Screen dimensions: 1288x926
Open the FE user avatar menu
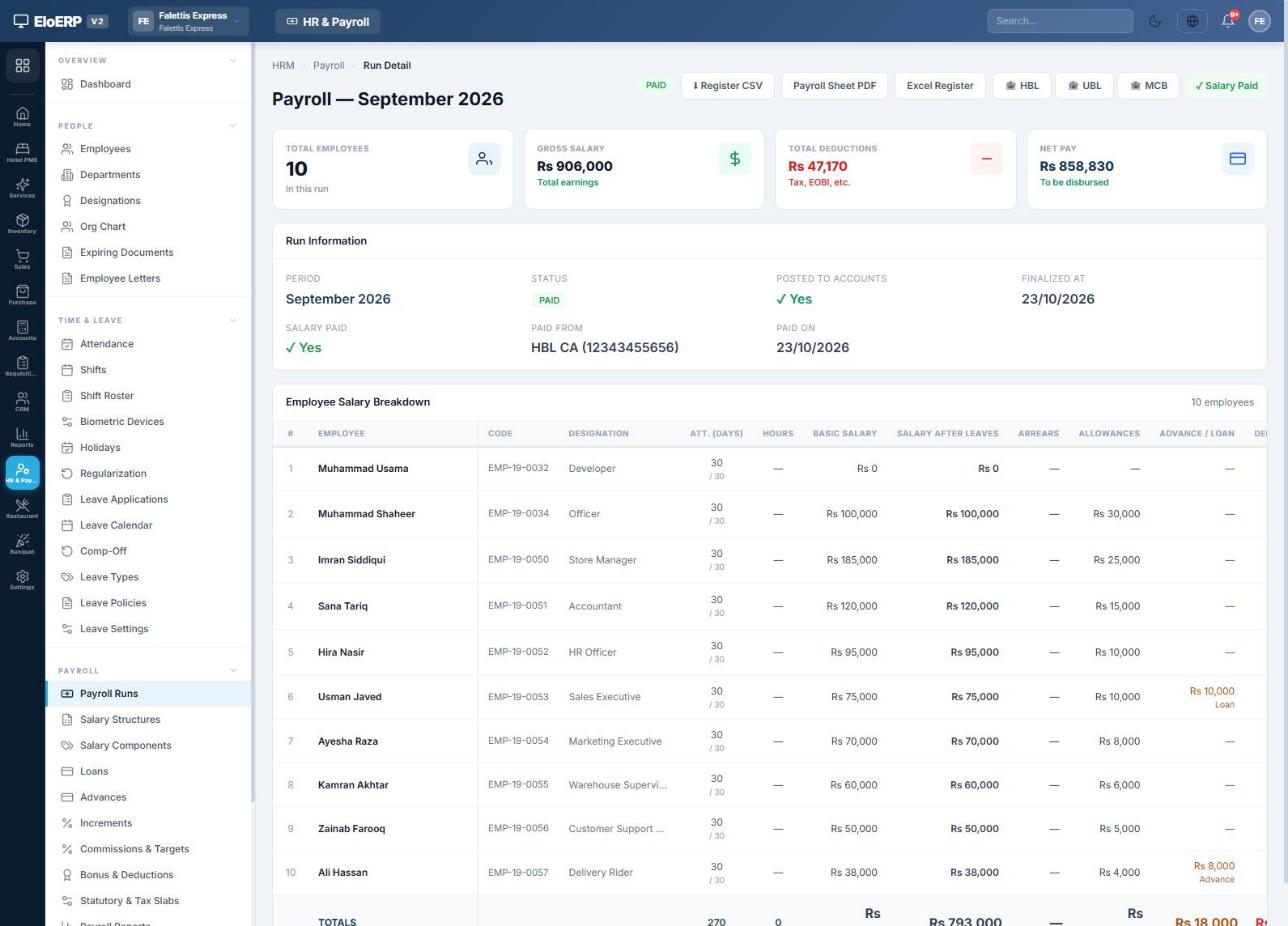[1259, 21]
